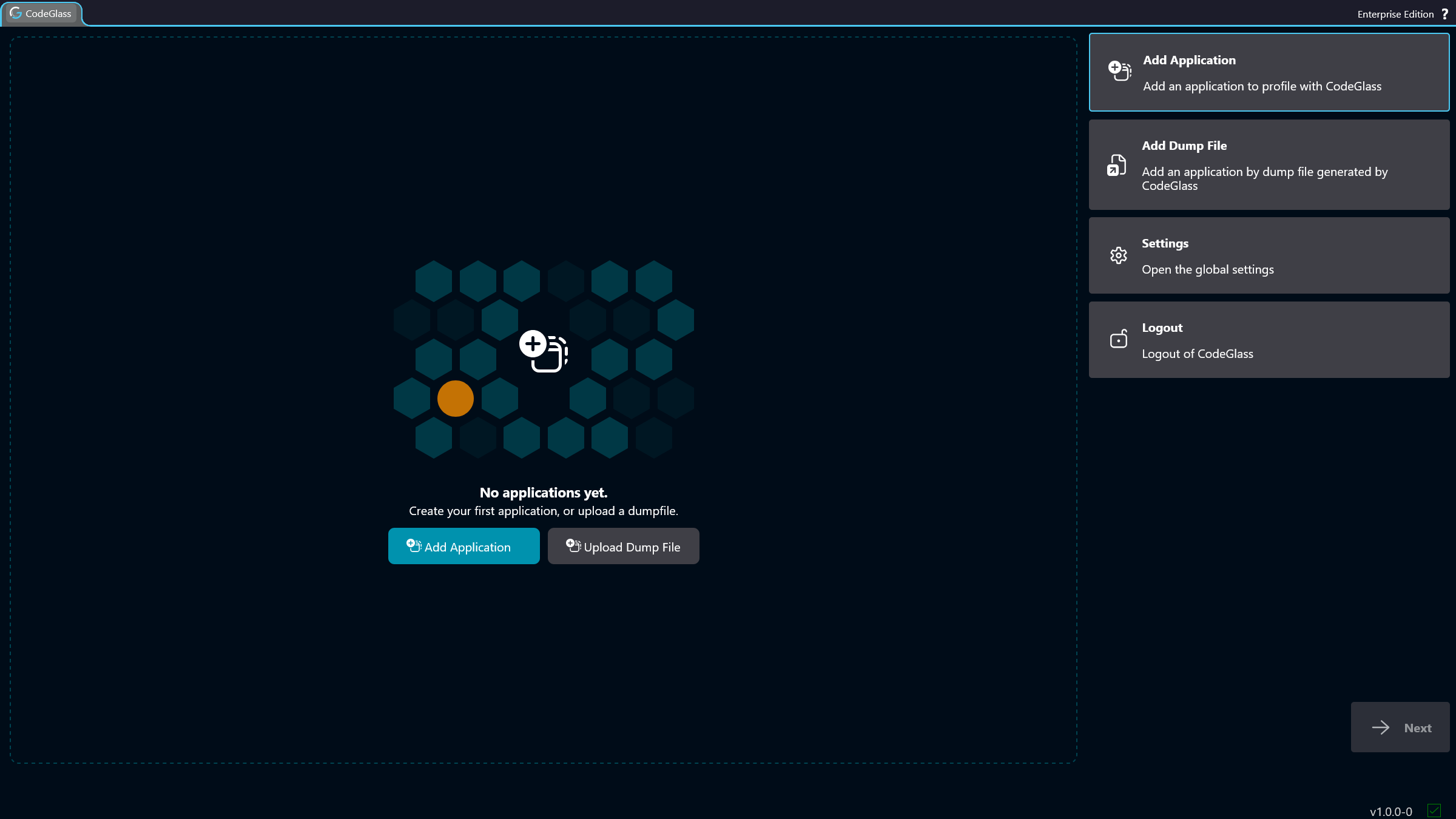
Task: Click the Add Application card plus icon
Action: click(x=1119, y=70)
